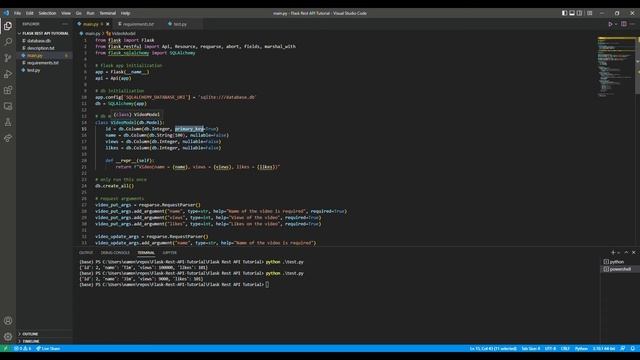
Task: Switch to the Jupyter panel tab
Action: (170, 253)
